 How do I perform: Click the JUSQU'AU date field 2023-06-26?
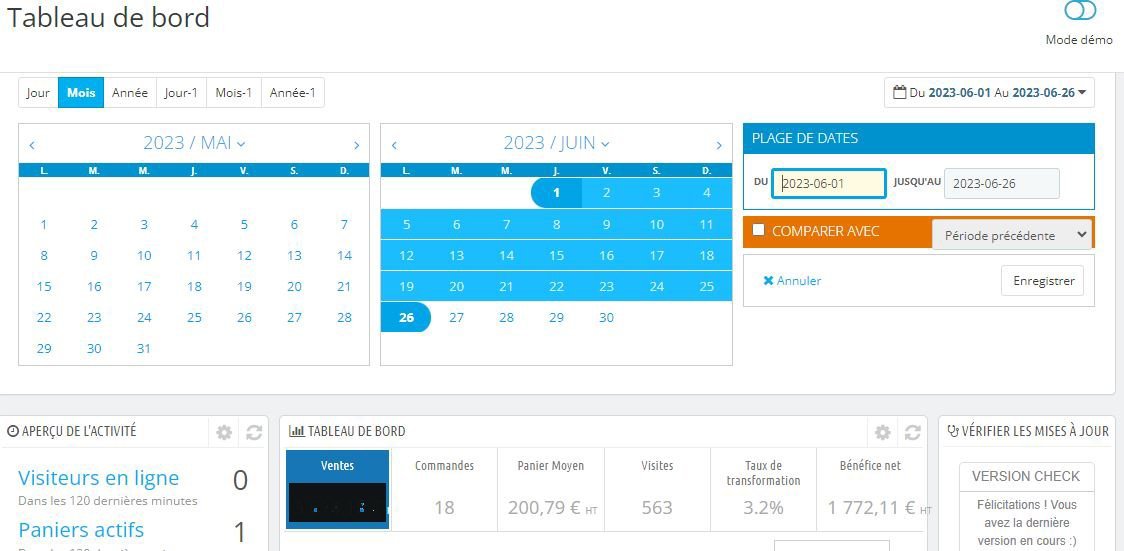click(1001, 183)
